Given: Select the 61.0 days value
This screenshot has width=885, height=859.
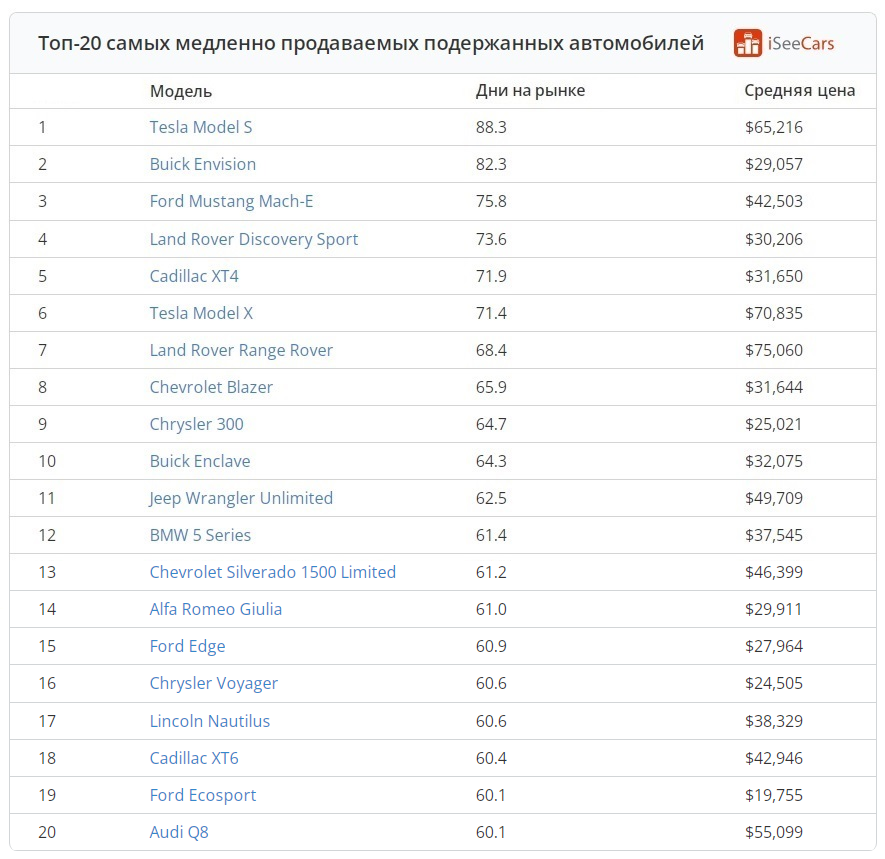Looking at the screenshot, I should point(491,610).
